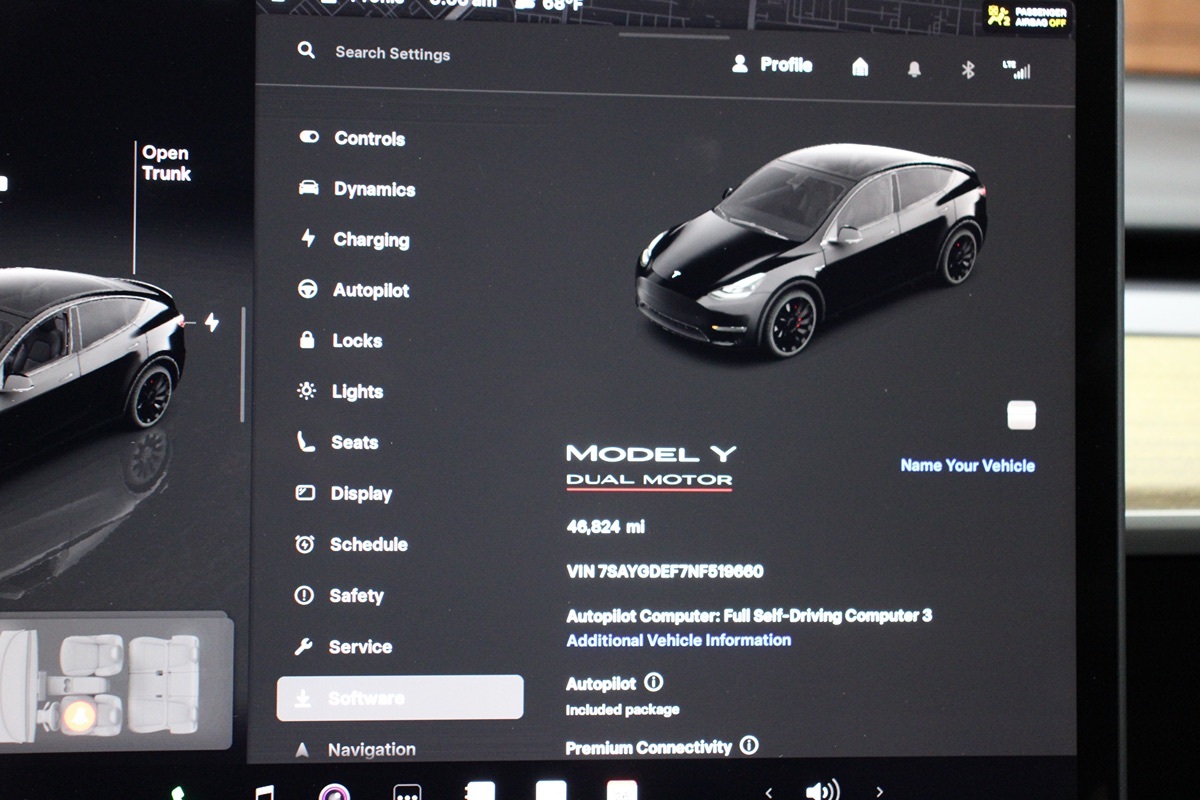Open the HomeLink garage icon
The width and height of the screenshot is (1200, 800).
[860, 67]
